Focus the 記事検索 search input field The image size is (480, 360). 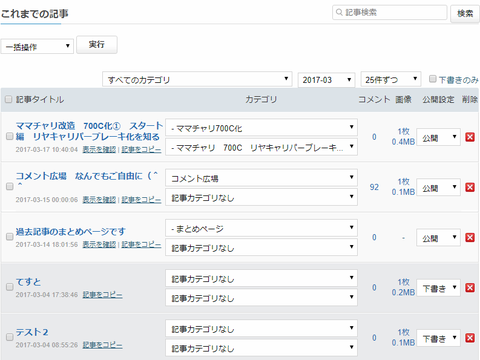[x=389, y=13]
